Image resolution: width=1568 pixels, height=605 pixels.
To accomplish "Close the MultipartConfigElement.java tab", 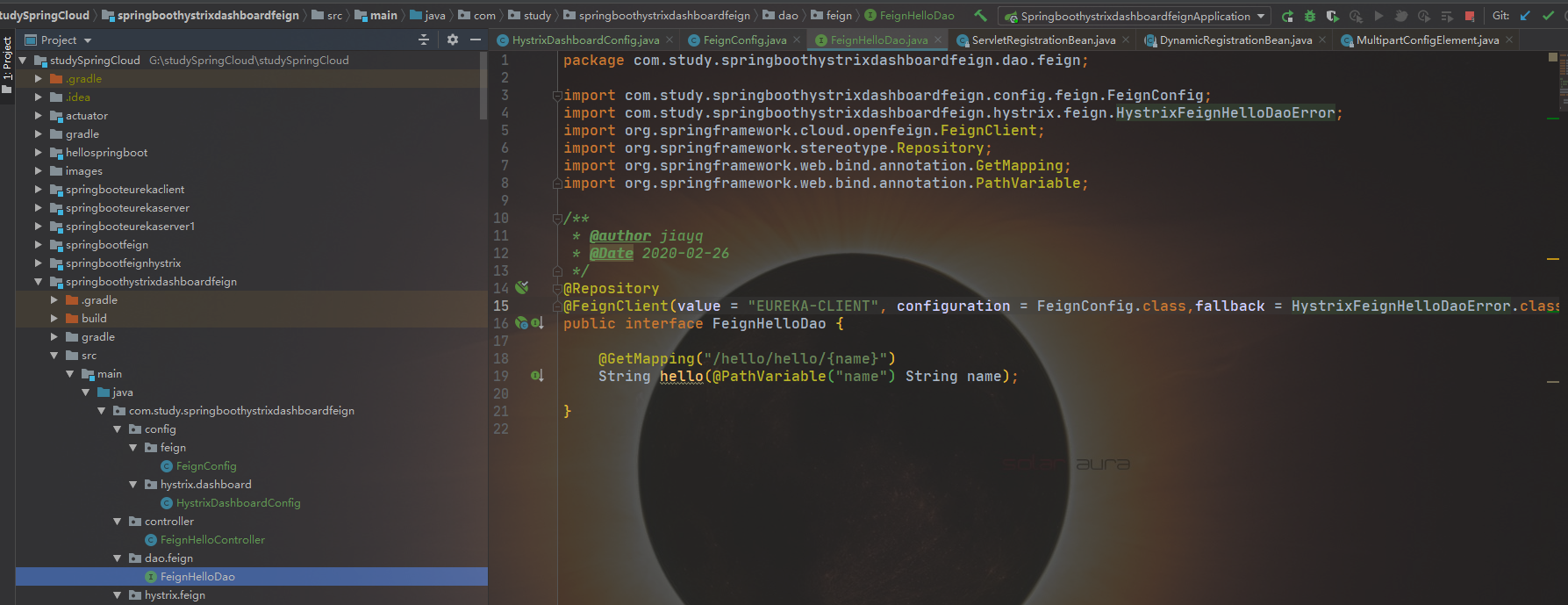I will point(1509,40).
